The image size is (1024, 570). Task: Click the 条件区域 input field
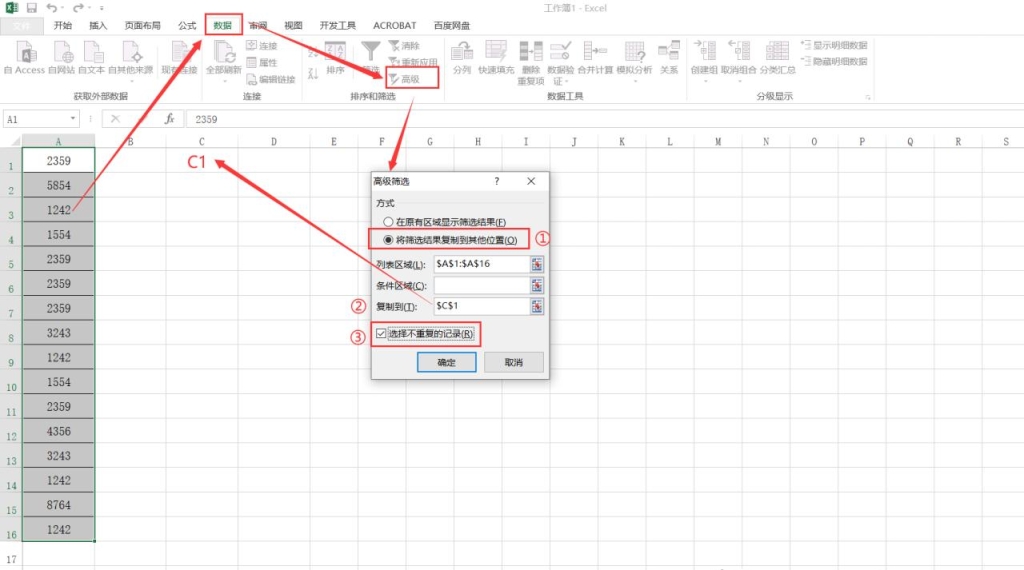[481, 285]
